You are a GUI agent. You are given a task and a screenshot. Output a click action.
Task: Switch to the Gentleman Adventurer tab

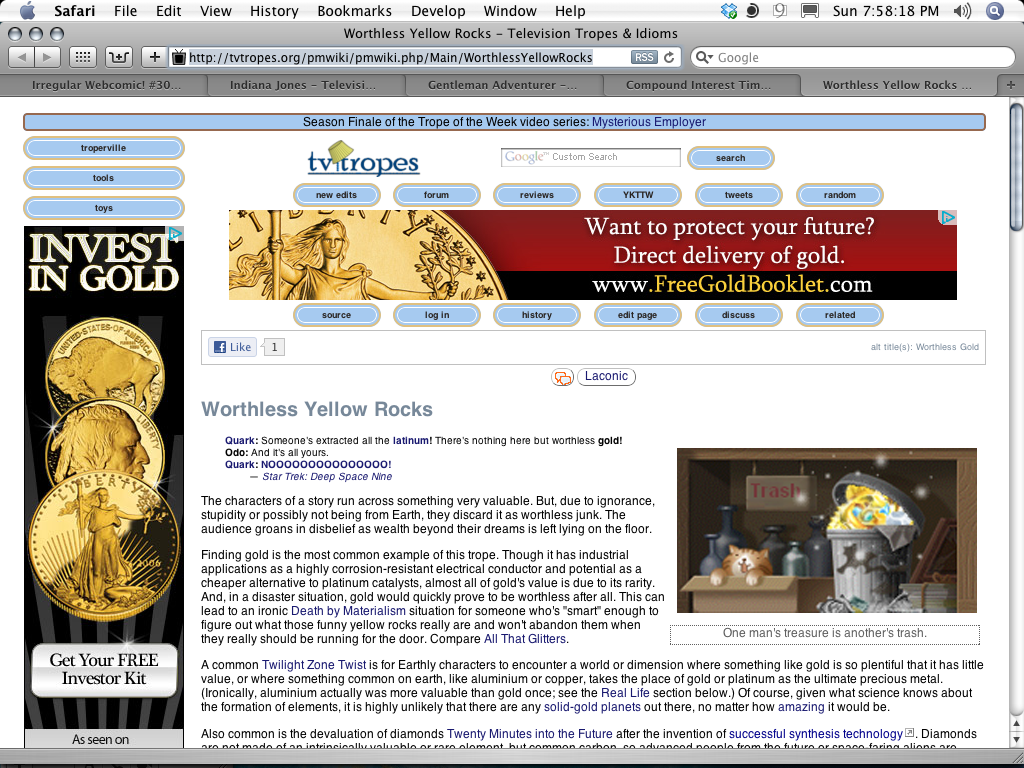click(502, 85)
